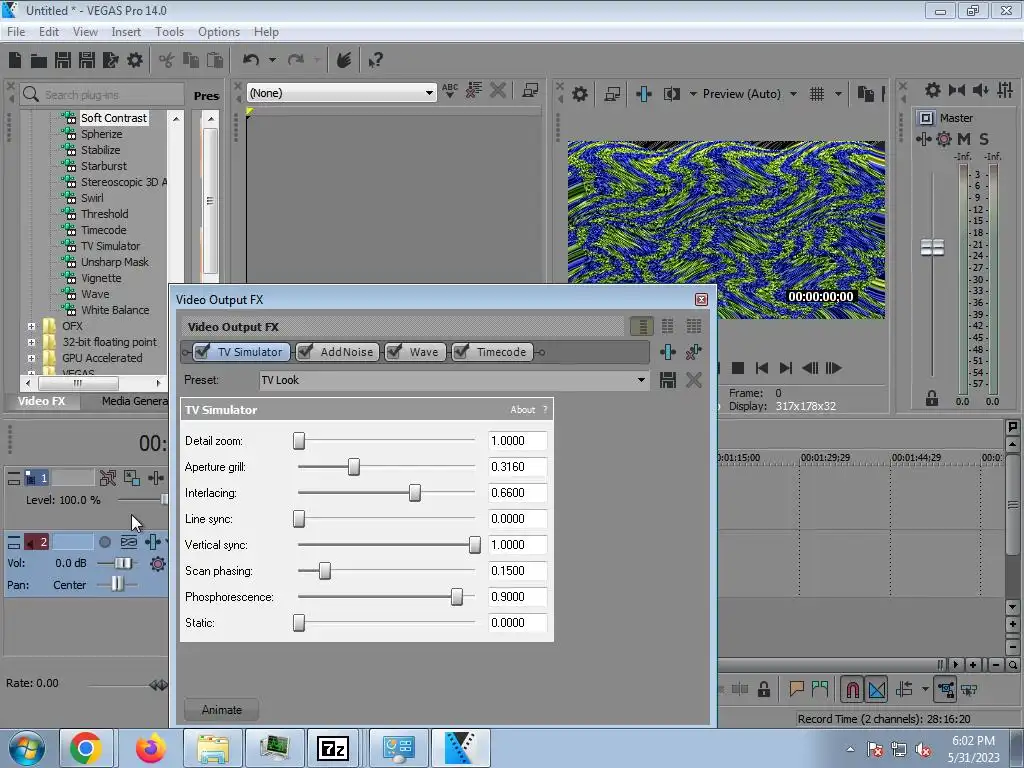Open Overlays dropdown arrow beside grid icon
The width and height of the screenshot is (1024, 768).
(x=838, y=94)
